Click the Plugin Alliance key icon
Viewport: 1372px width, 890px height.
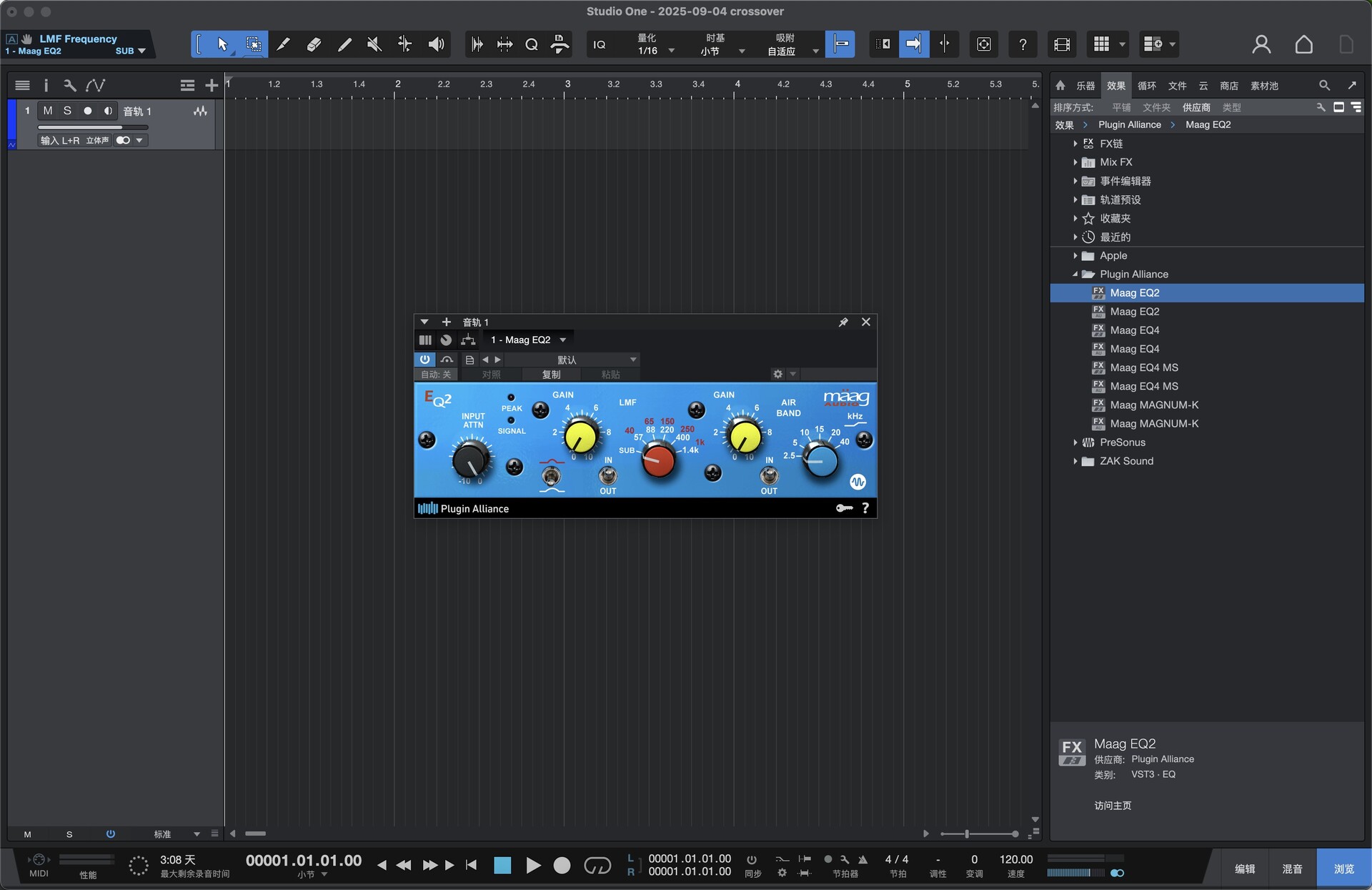click(x=844, y=508)
